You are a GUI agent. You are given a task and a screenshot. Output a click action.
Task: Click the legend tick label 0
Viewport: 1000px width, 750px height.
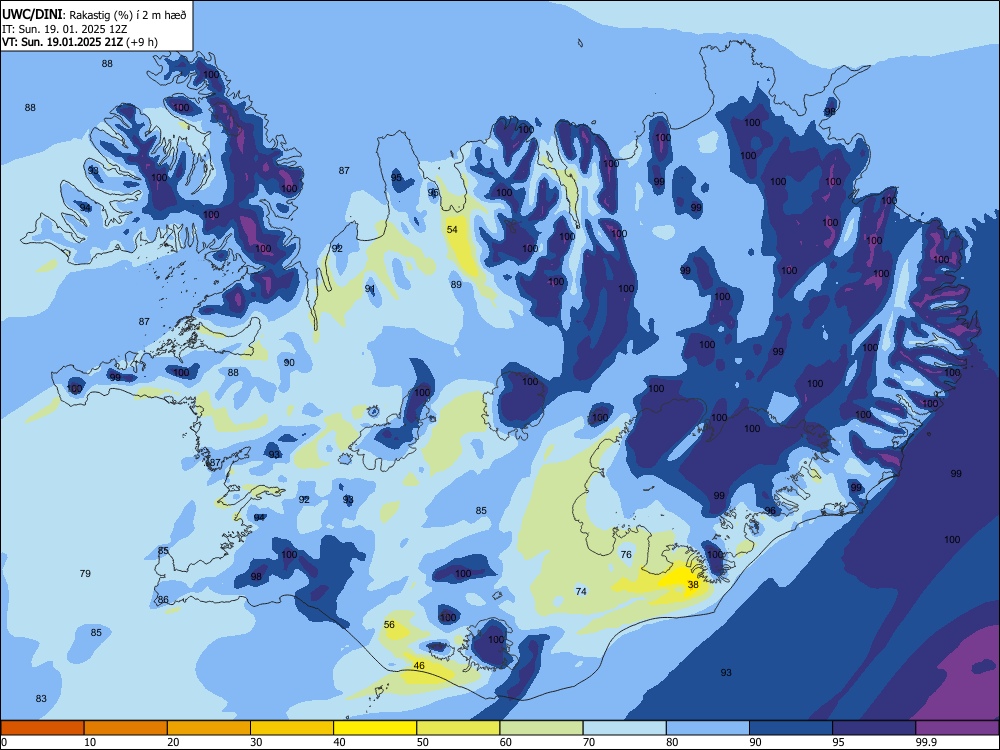pyautogui.click(x=4, y=742)
